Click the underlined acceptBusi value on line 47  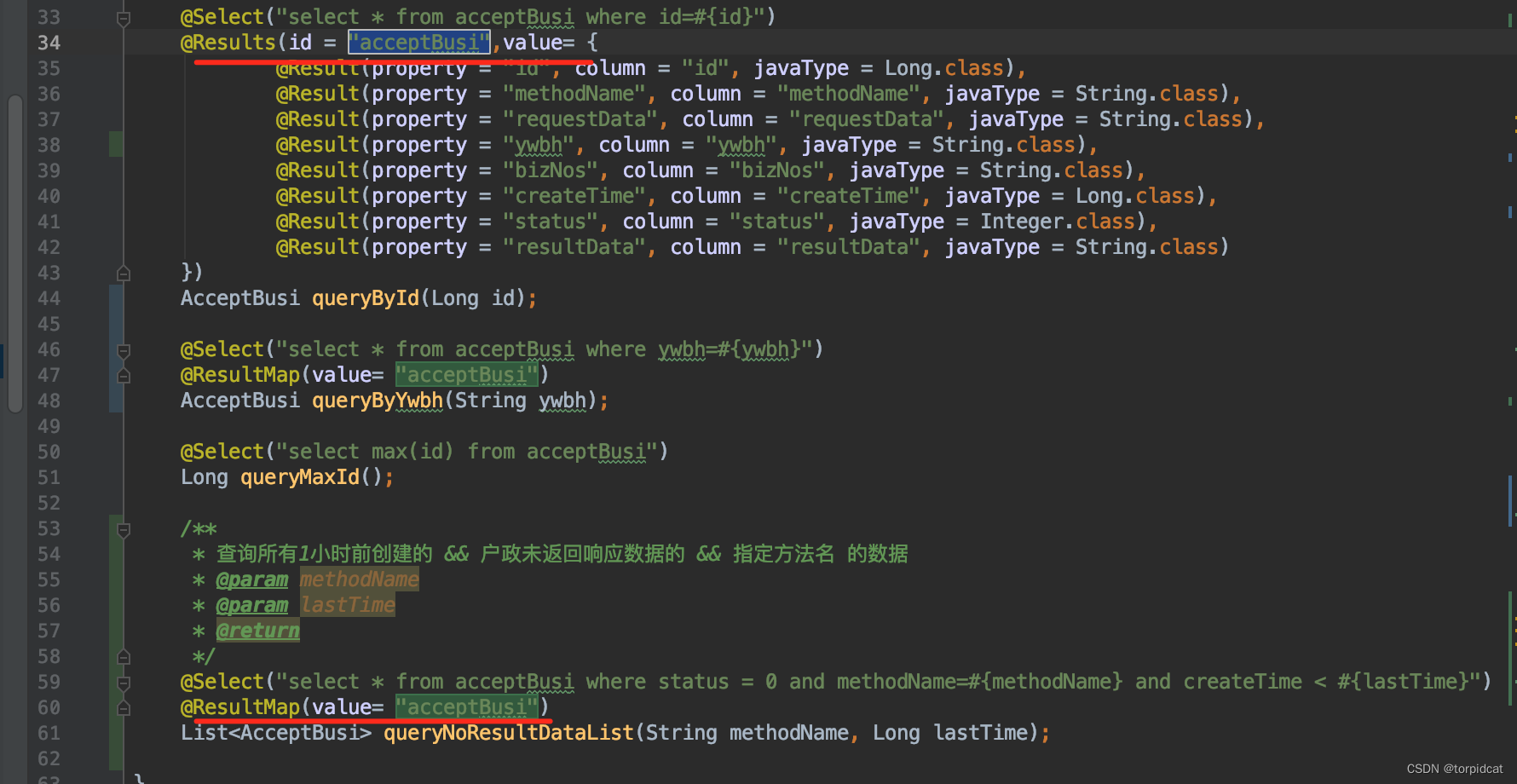click(x=465, y=374)
